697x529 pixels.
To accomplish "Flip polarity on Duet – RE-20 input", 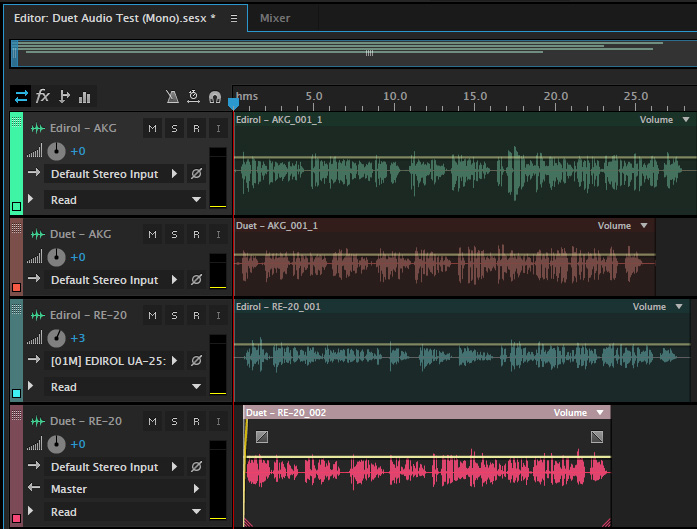I will (196, 466).
